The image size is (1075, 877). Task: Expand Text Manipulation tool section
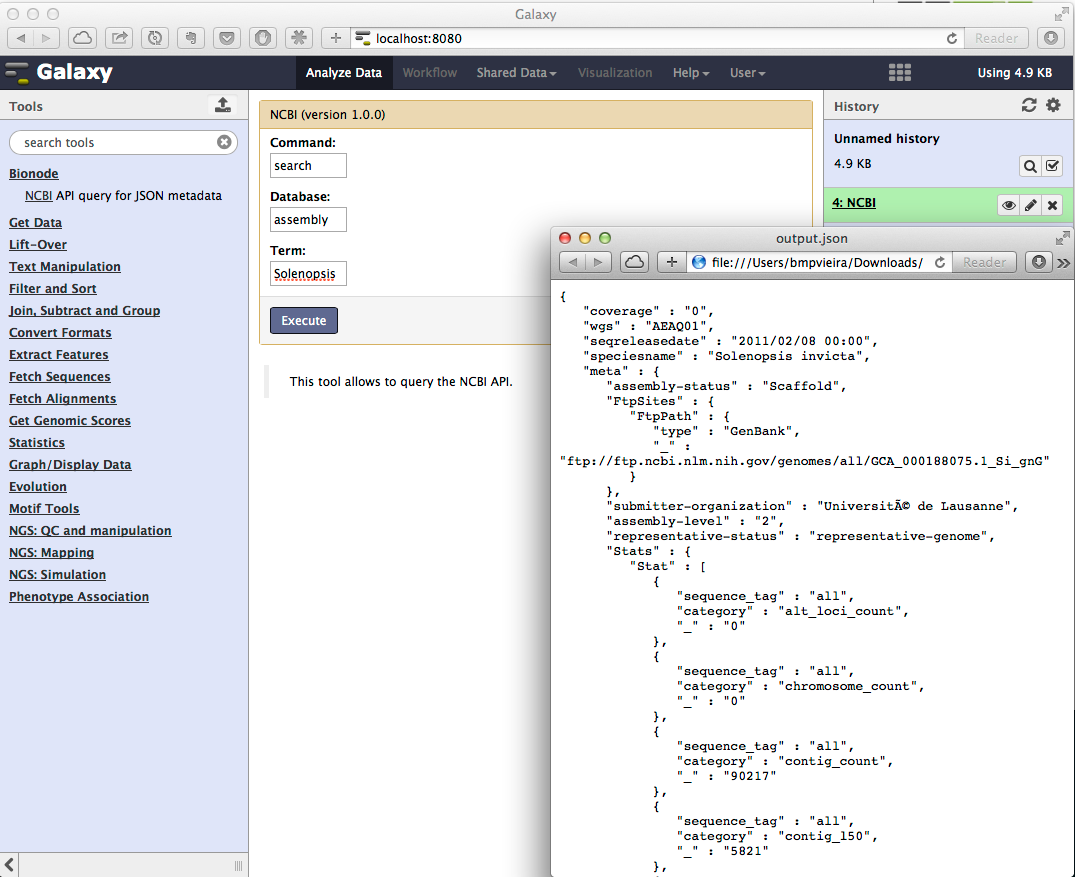(64, 266)
